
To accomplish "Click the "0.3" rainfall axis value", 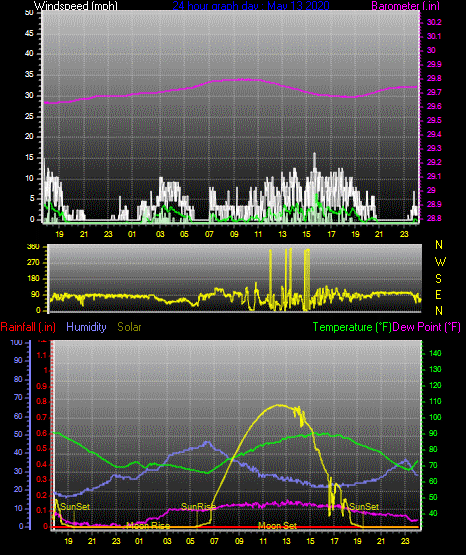I will (x=42, y=480).
